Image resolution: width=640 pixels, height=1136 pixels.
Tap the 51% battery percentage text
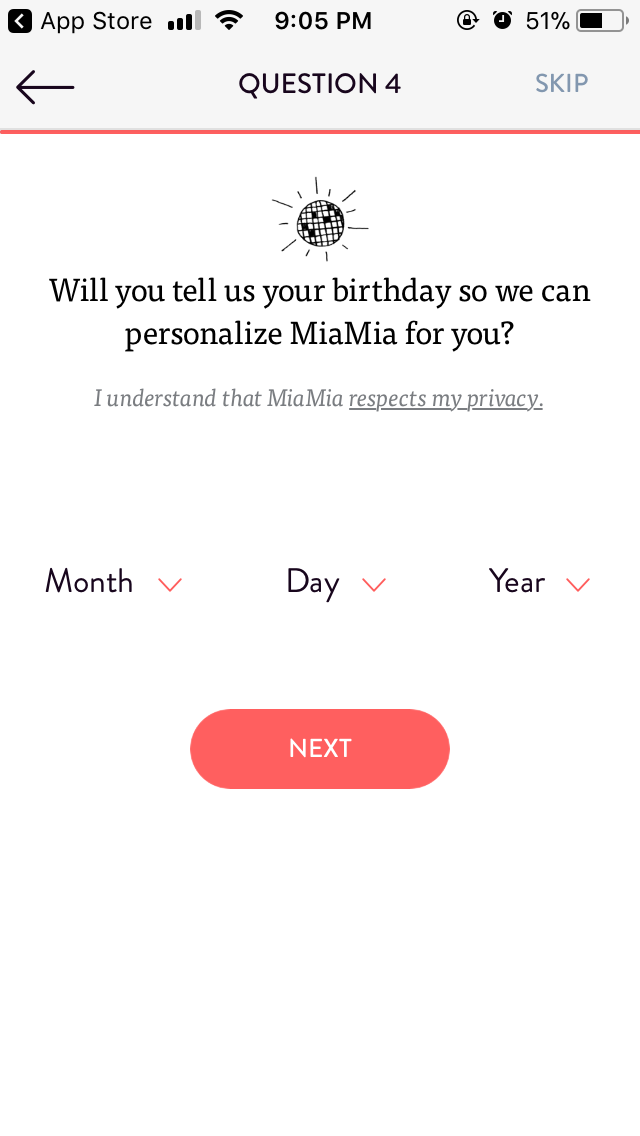(547, 20)
